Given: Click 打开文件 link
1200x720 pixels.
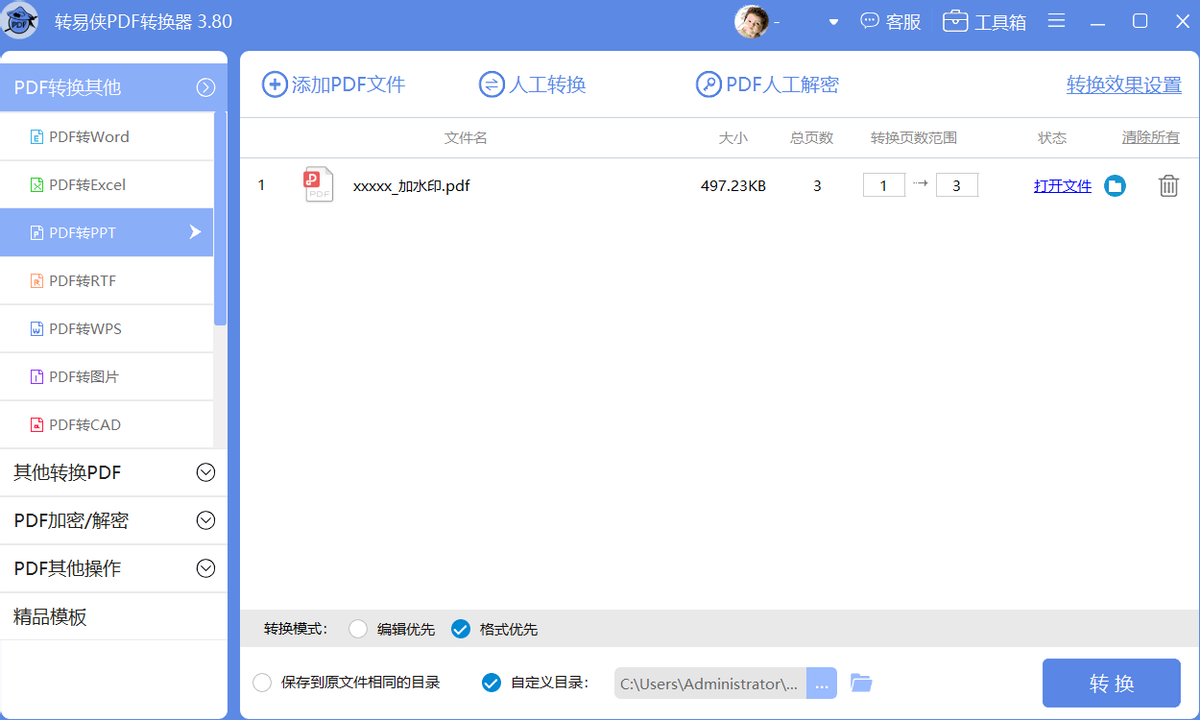Looking at the screenshot, I should point(1063,186).
